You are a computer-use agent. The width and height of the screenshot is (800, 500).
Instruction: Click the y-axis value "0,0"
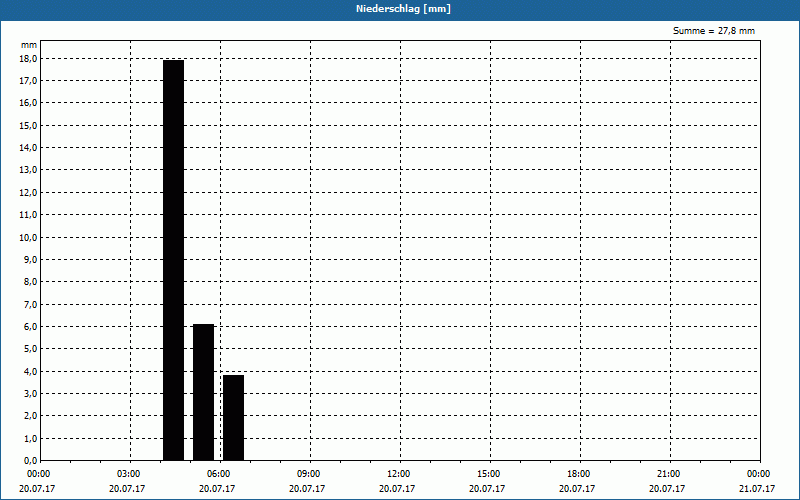(x=31, y=461)
